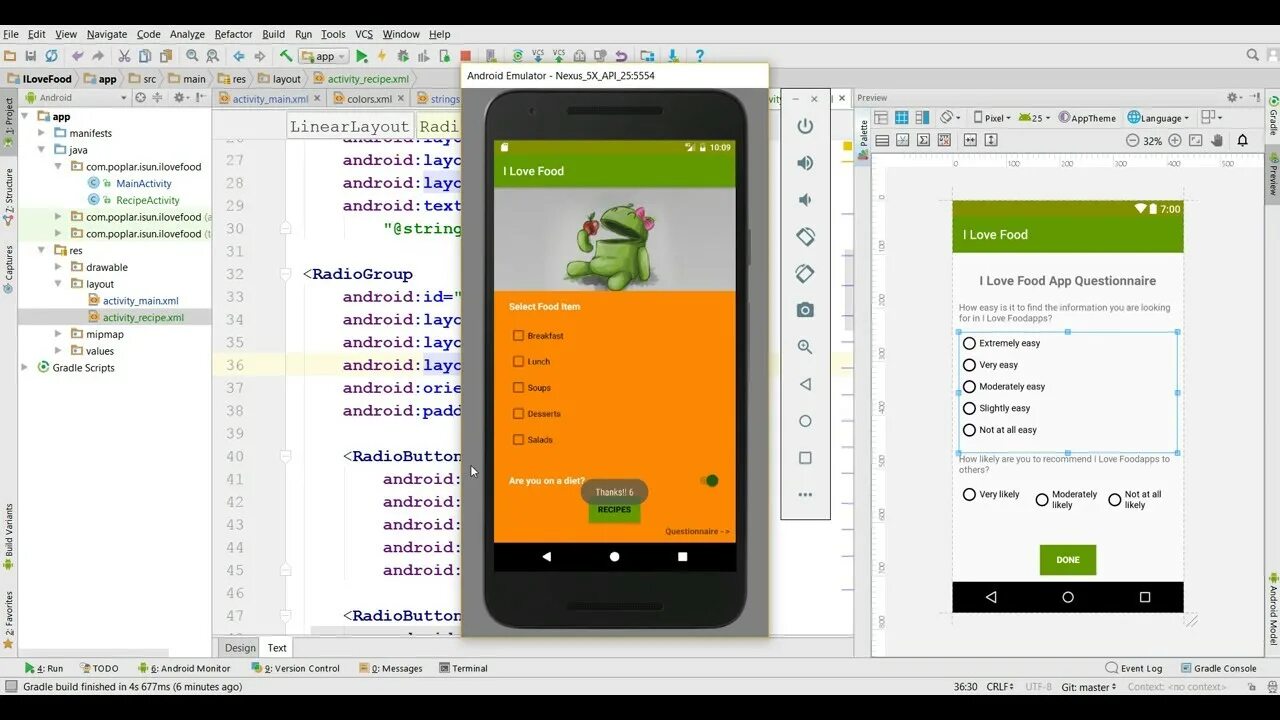Click the Debug app bug icon
This screenshot has width=1280, height=720.
pos(403,56)
